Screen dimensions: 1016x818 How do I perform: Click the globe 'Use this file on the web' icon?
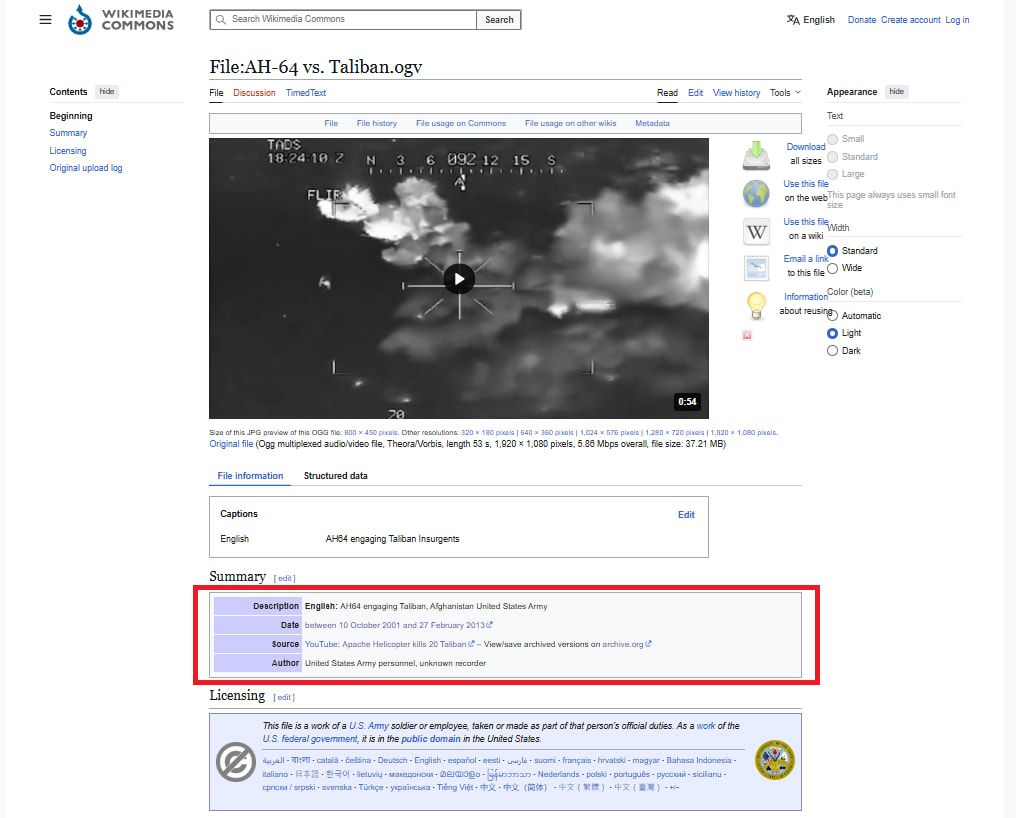[756, 192]
